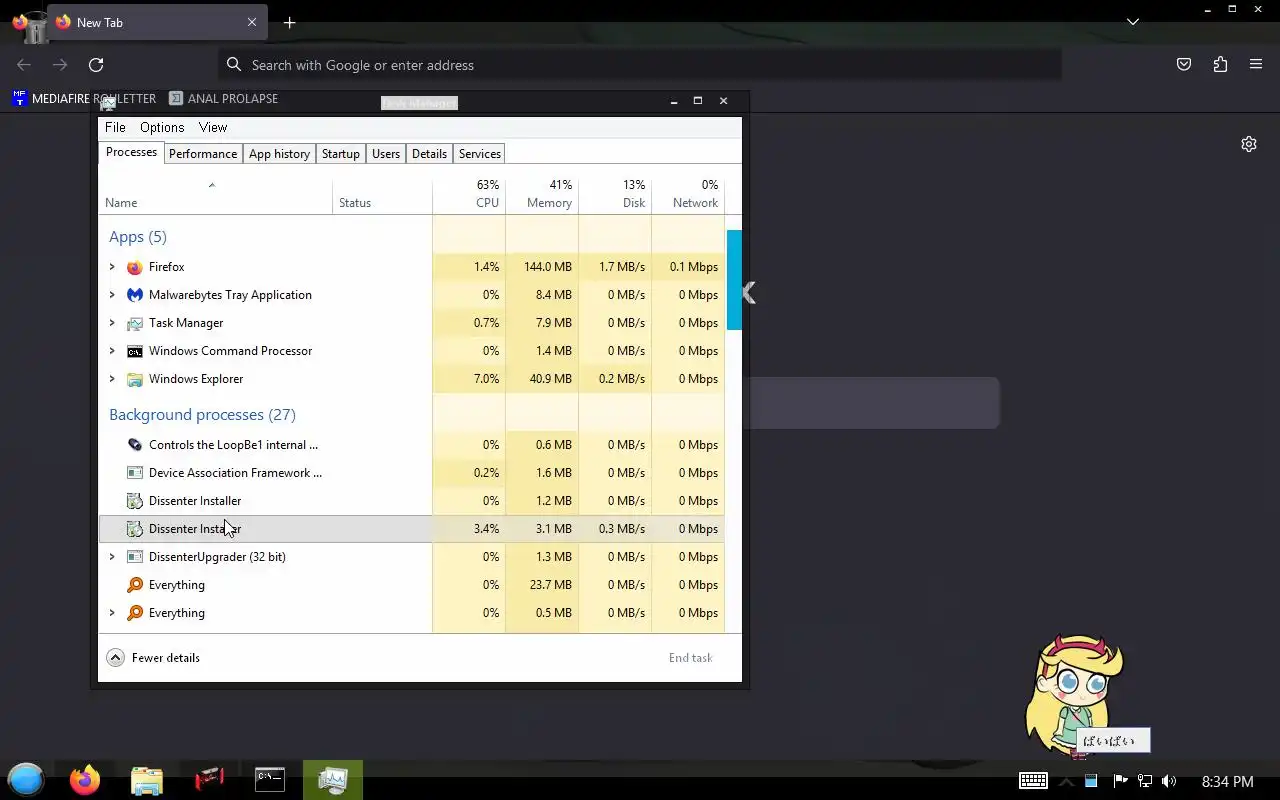Switch to the Performance tab

point(203,154)
